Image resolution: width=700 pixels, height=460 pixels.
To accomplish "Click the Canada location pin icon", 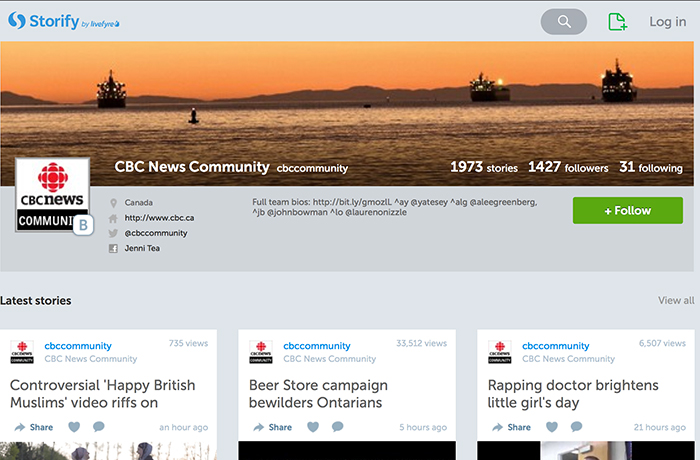I will click(x=113, y=203).
